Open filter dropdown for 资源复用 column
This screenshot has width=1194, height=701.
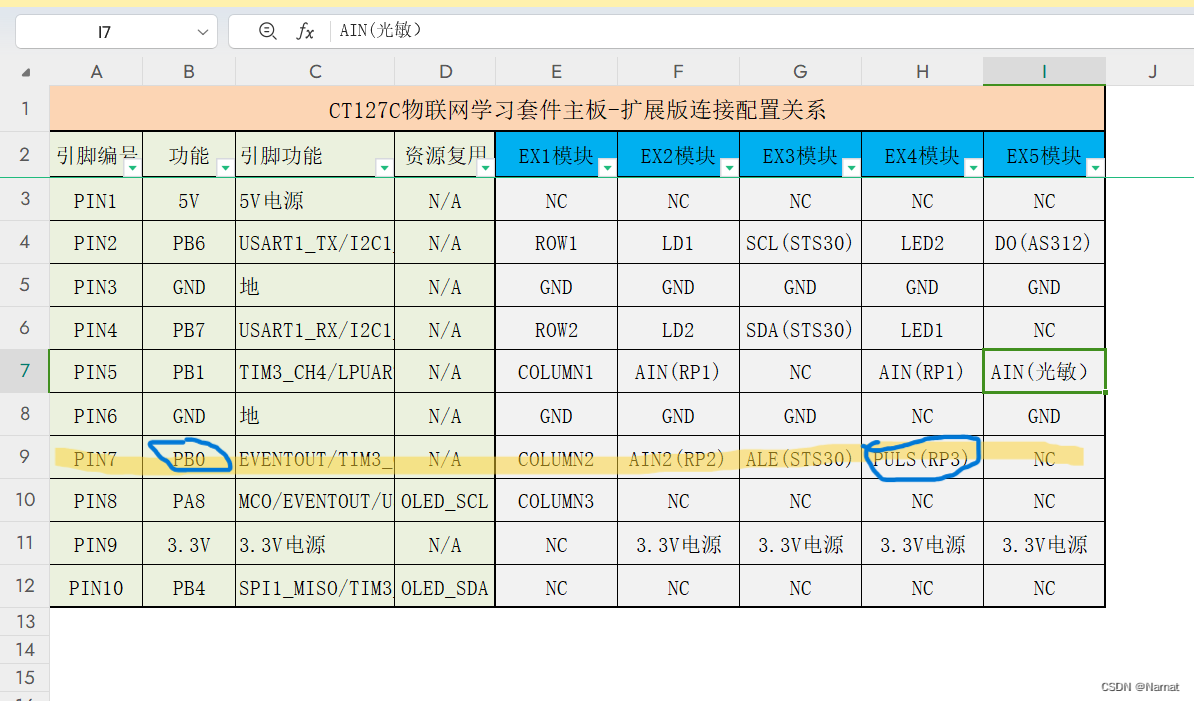(485, 168)
